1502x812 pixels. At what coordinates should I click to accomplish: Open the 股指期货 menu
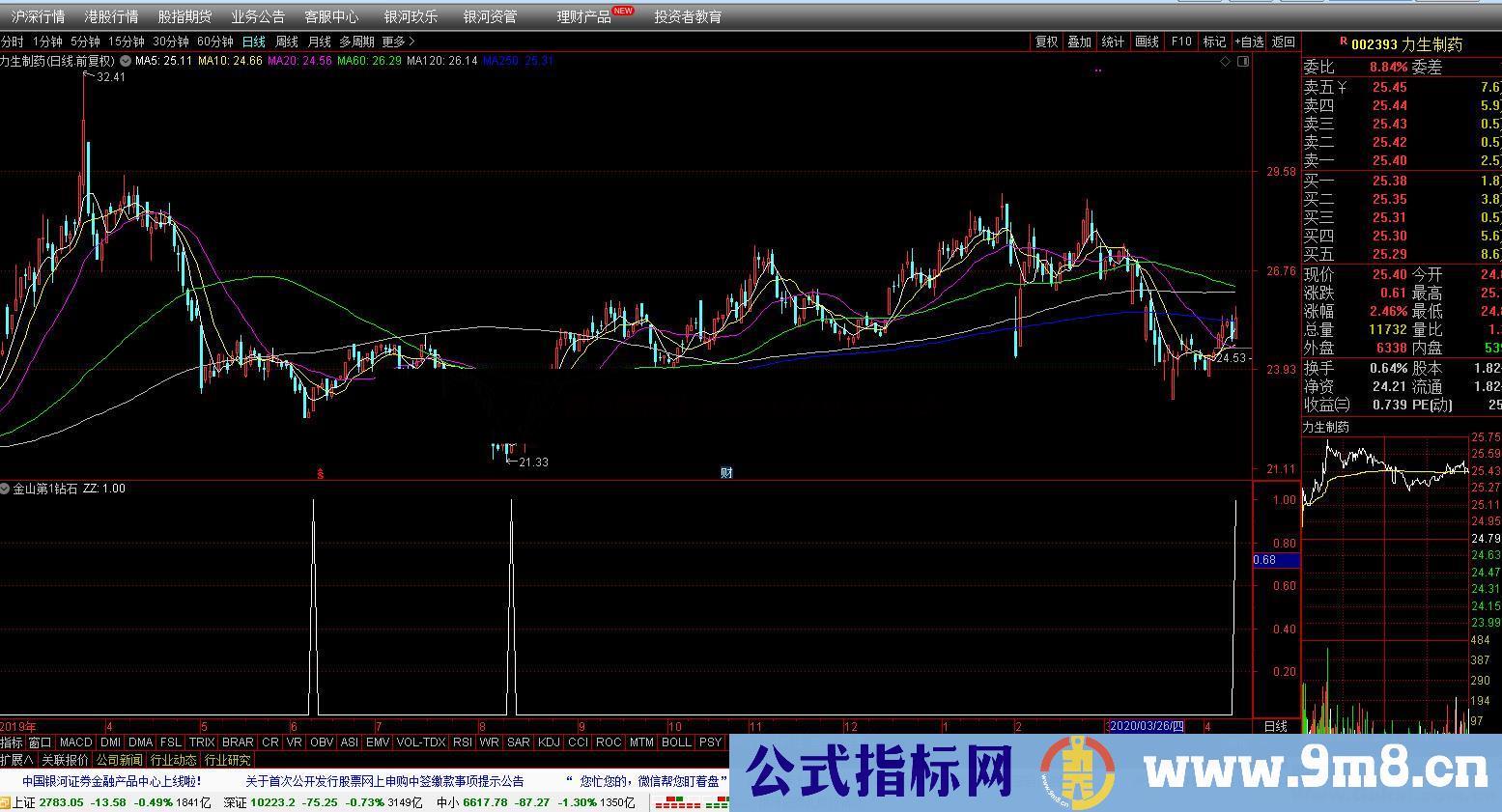(x=184, y=16)
